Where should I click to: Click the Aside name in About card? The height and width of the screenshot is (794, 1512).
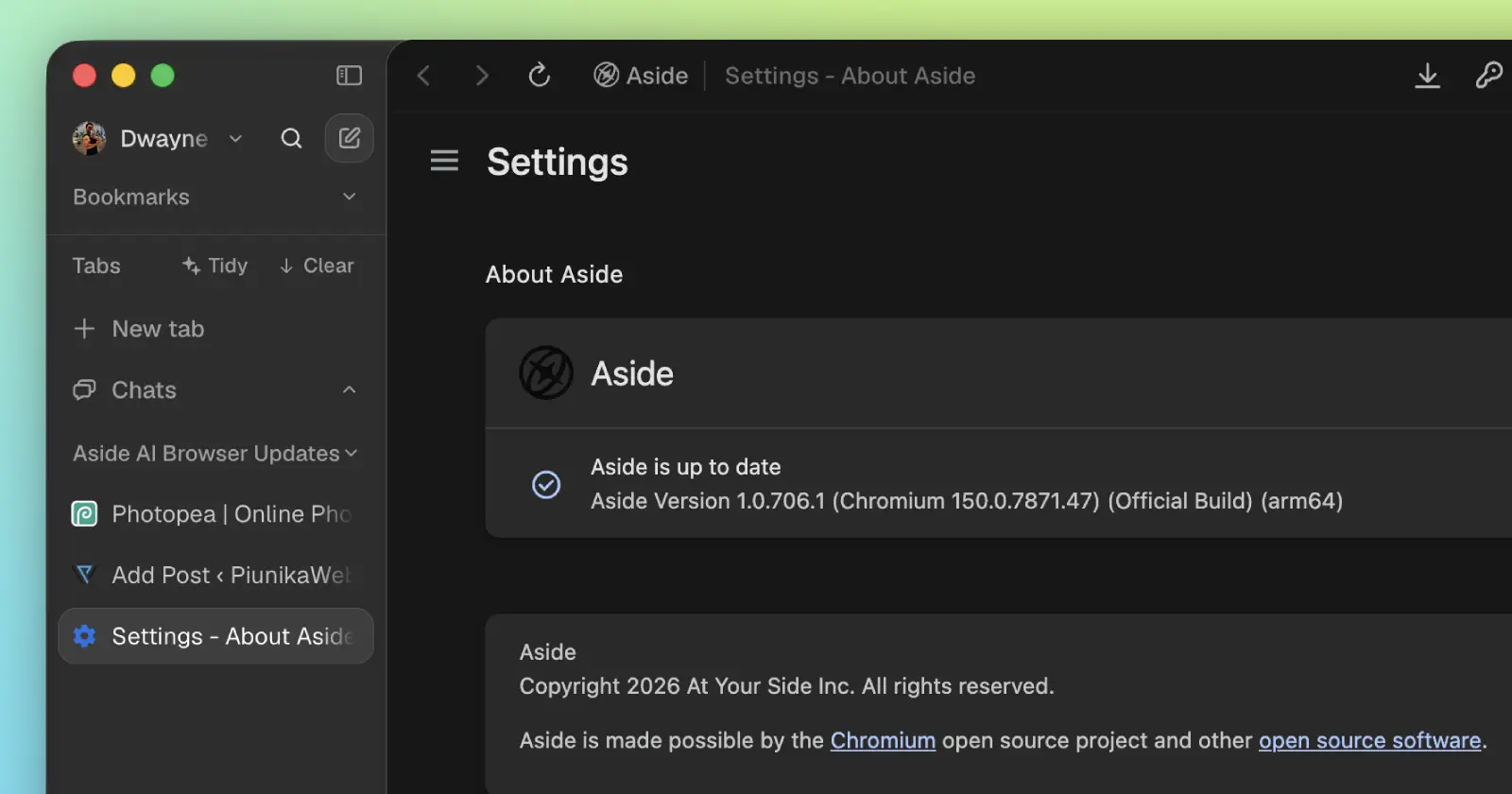pyautogui.click(x=632, y=373)
